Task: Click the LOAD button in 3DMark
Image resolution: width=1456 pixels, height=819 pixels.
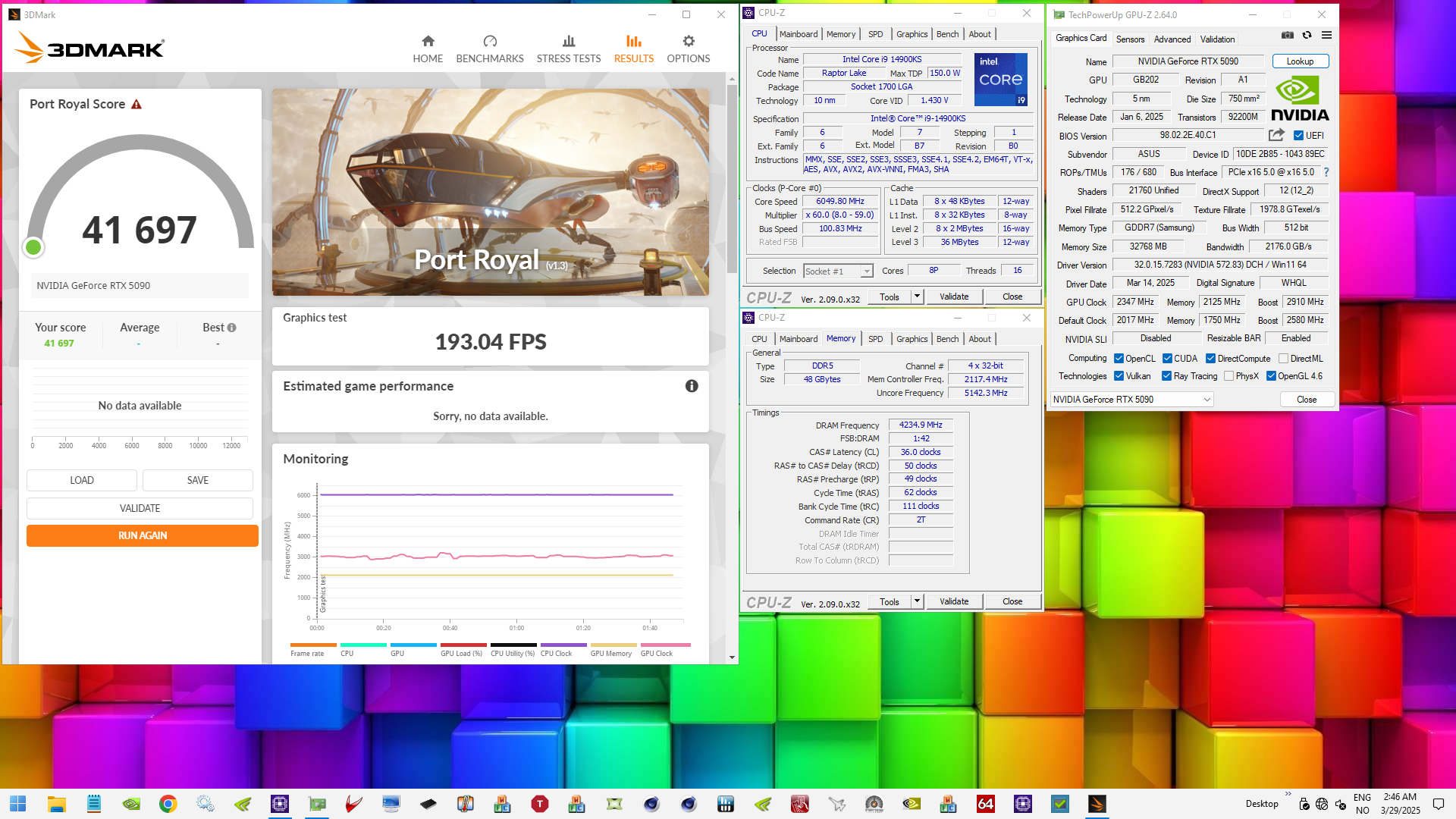Action: [x=82, y=481]
